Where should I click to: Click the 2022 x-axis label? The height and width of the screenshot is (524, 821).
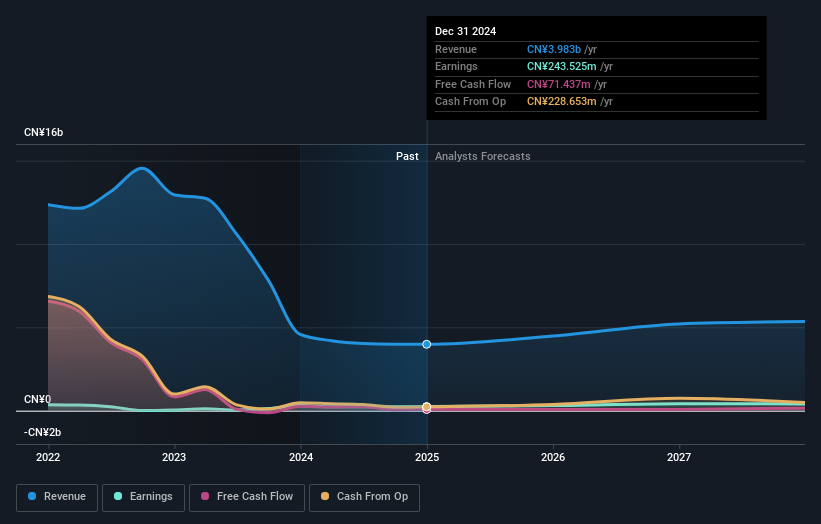pyautogui.click(x=48, y=457)
